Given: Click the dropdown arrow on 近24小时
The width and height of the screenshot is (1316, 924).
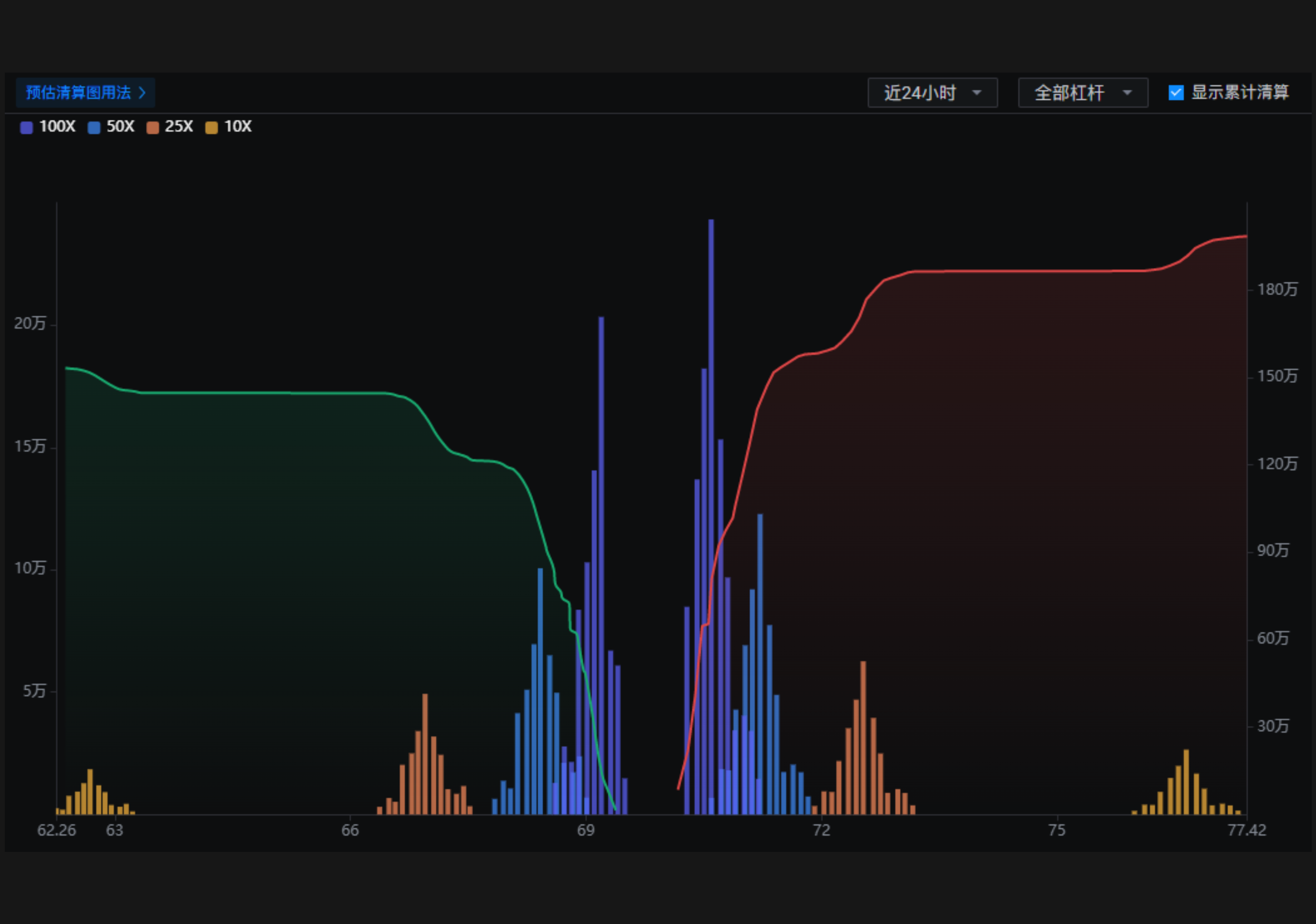Looking at the screenshot, I should [976, 92].
